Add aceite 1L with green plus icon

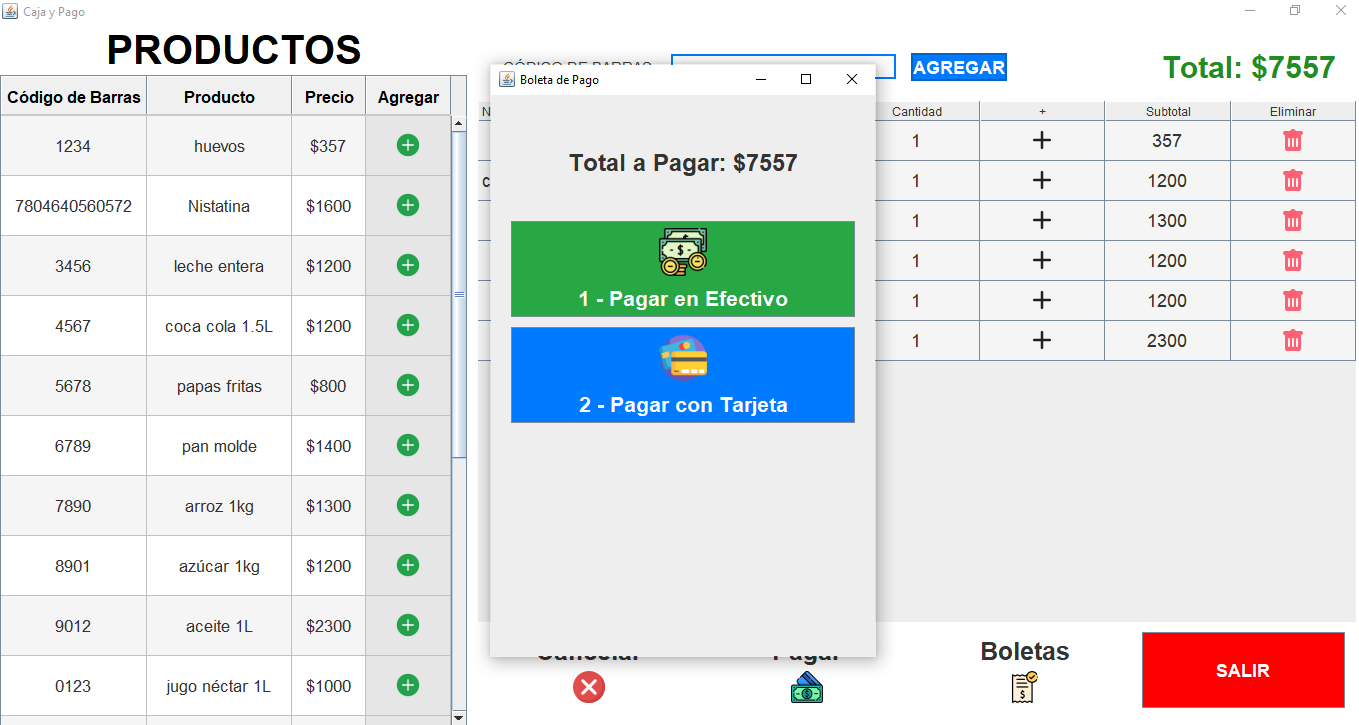408,625
